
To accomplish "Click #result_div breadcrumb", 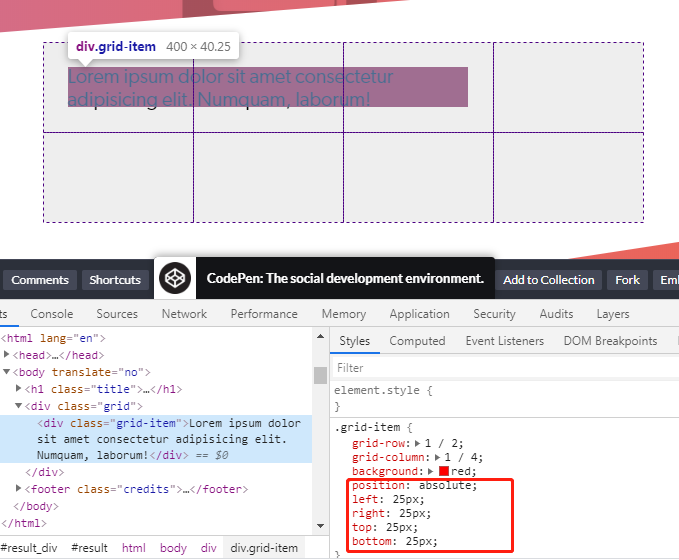I will [29, 548].
